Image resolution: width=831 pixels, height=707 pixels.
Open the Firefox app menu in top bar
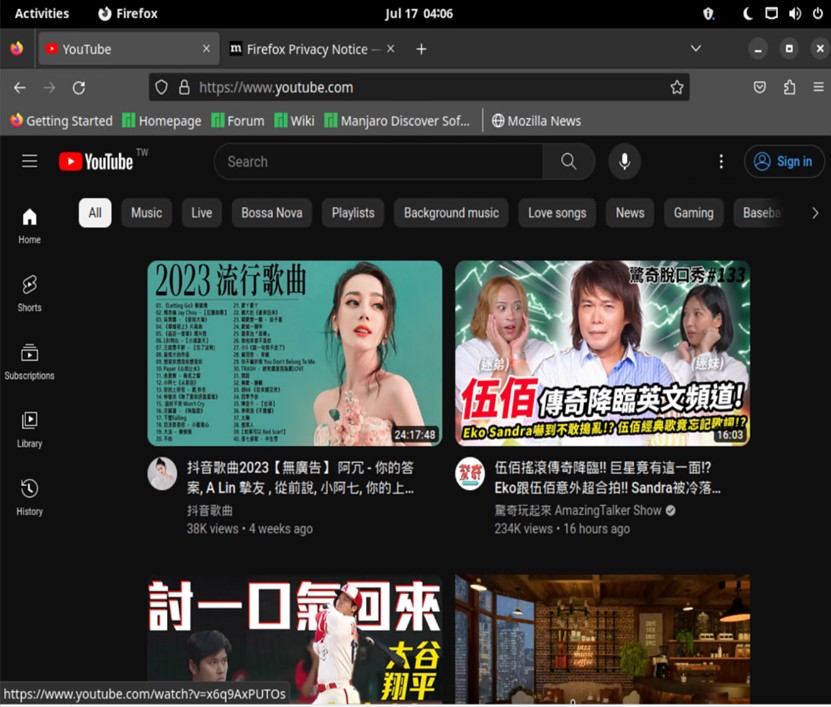128,14
